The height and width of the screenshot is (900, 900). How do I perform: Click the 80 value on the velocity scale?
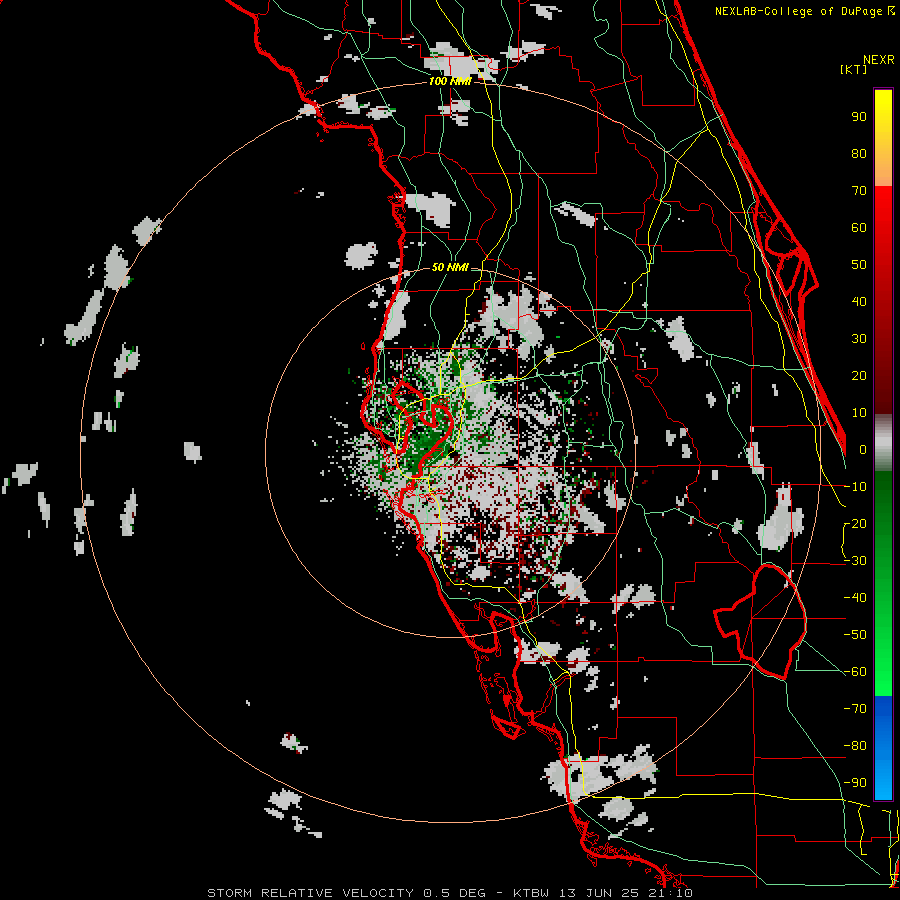[859, 154]
